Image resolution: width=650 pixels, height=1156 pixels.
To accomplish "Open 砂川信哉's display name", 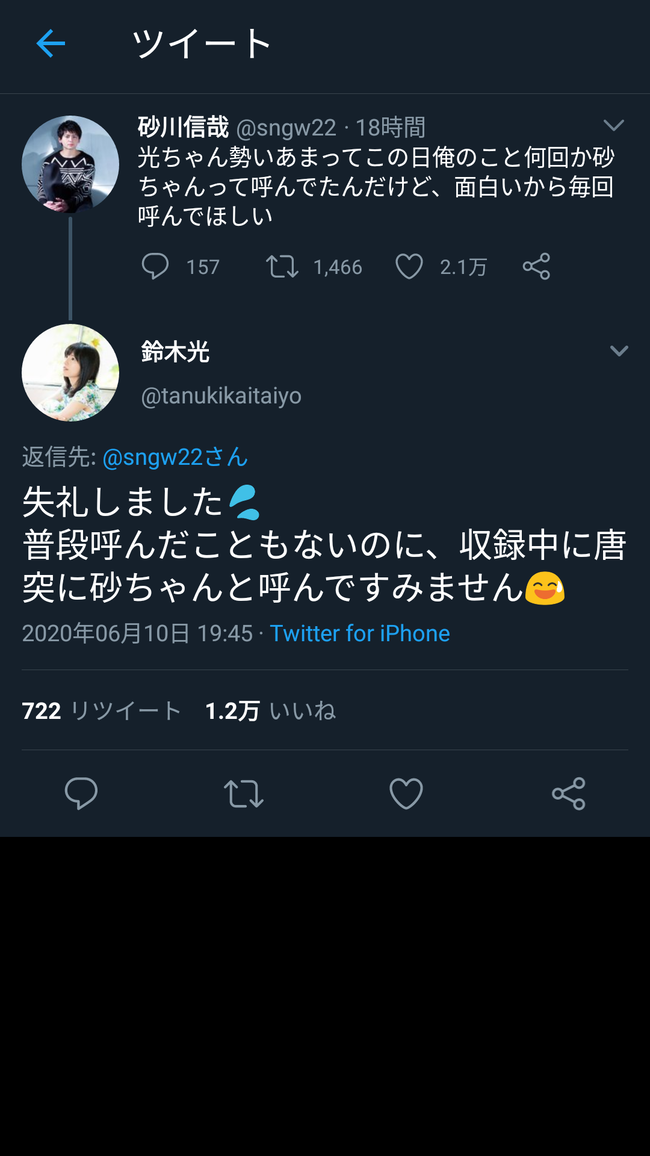I will click(184, 127).
